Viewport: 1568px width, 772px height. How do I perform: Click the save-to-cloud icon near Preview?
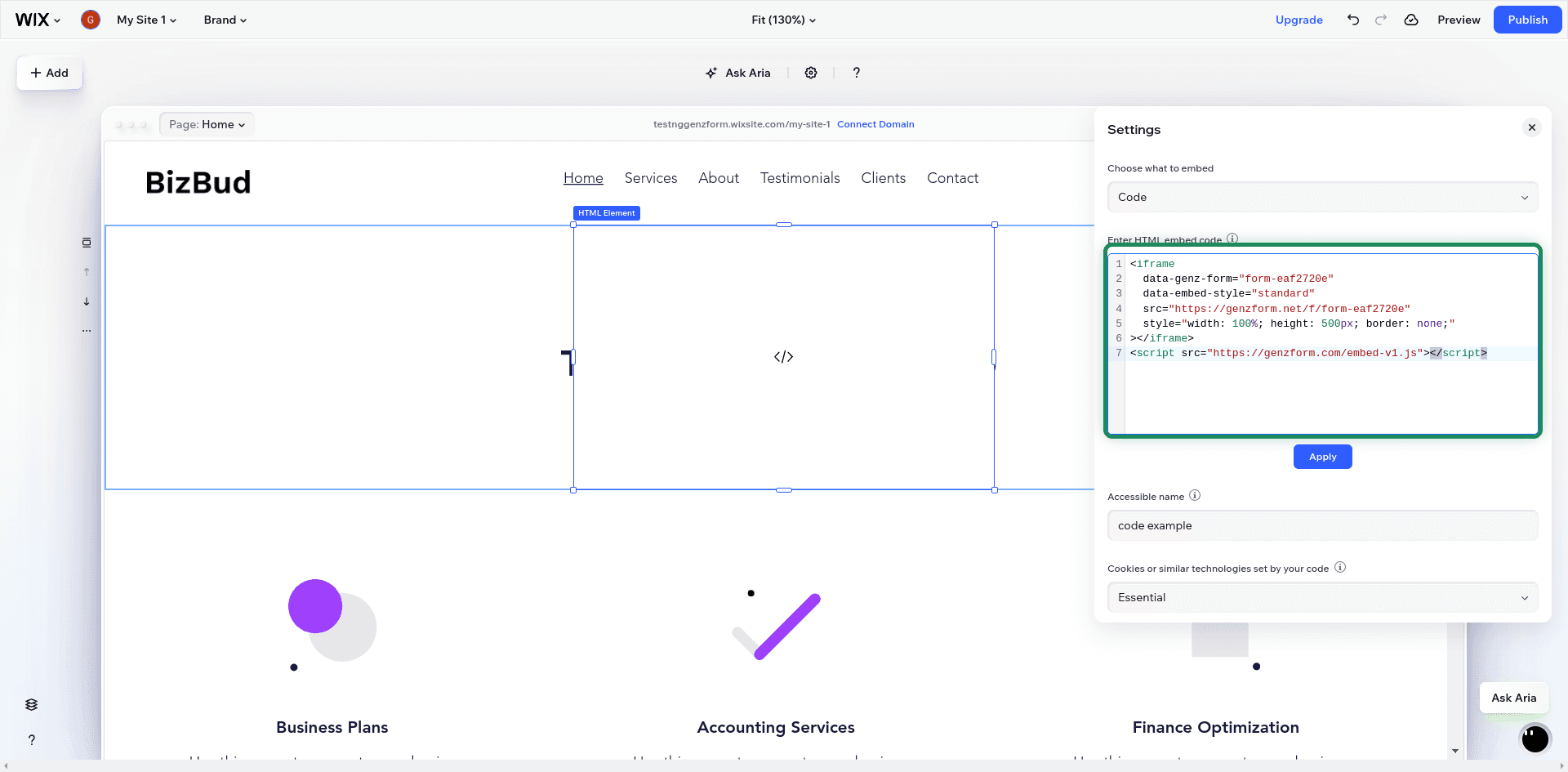[x=1410, y=20]
